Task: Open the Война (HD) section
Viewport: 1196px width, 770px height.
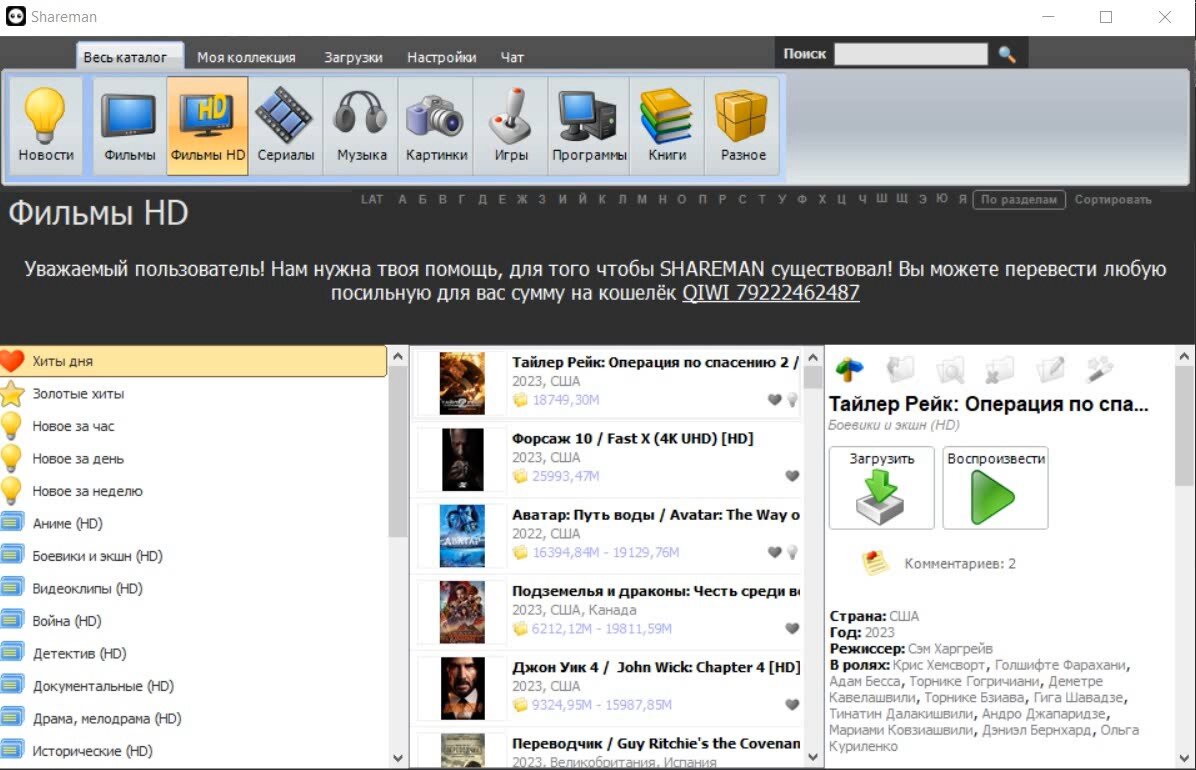Action: [193, 620]
